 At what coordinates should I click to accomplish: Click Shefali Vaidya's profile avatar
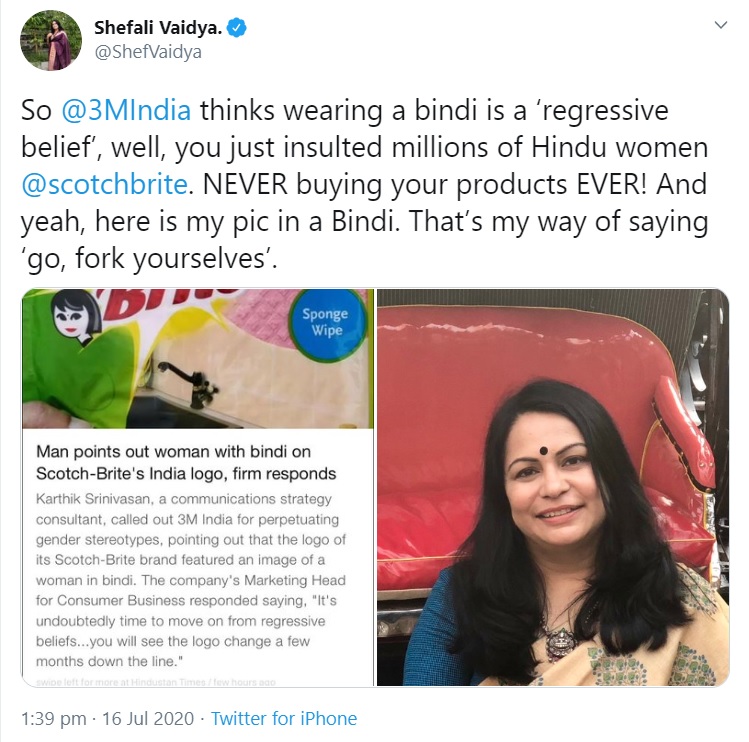[x=51, y=40]
